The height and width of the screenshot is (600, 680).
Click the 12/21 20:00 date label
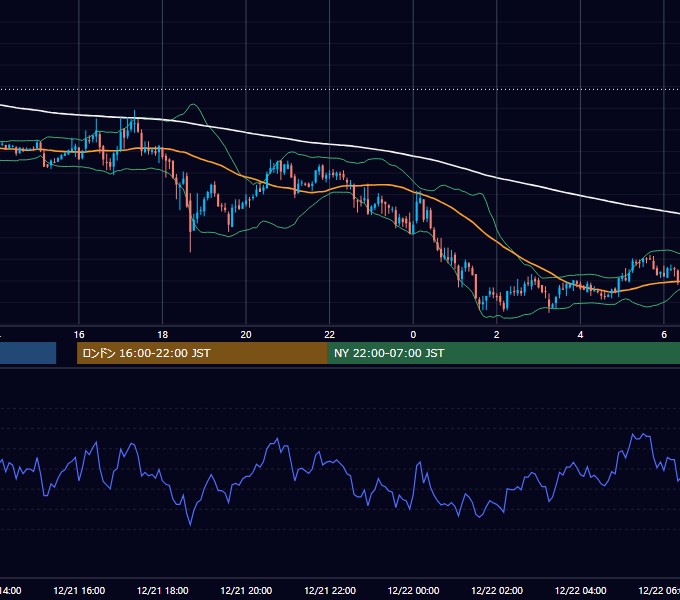coord(246,590)
